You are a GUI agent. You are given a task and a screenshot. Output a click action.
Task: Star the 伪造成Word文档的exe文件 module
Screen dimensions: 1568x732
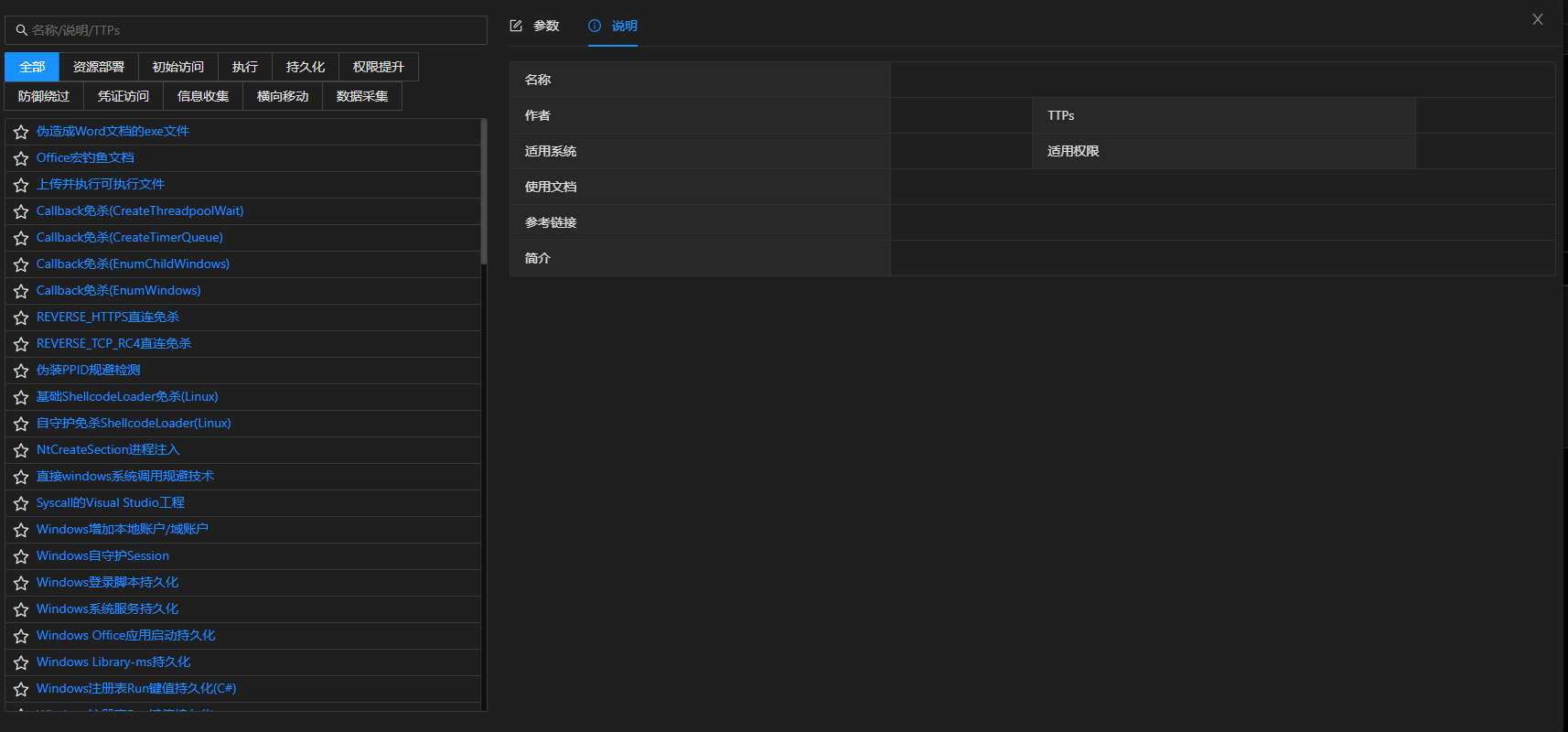click(21, 132)
